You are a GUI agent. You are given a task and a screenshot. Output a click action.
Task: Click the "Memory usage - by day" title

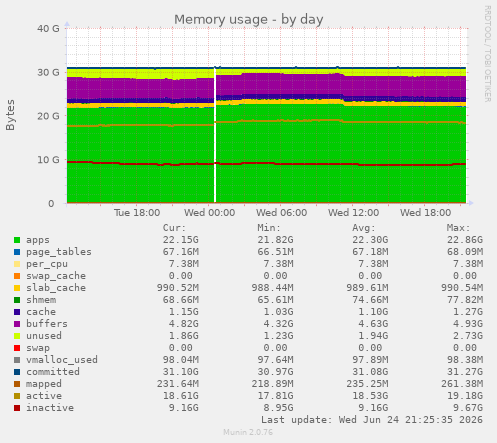pos(249,20)
